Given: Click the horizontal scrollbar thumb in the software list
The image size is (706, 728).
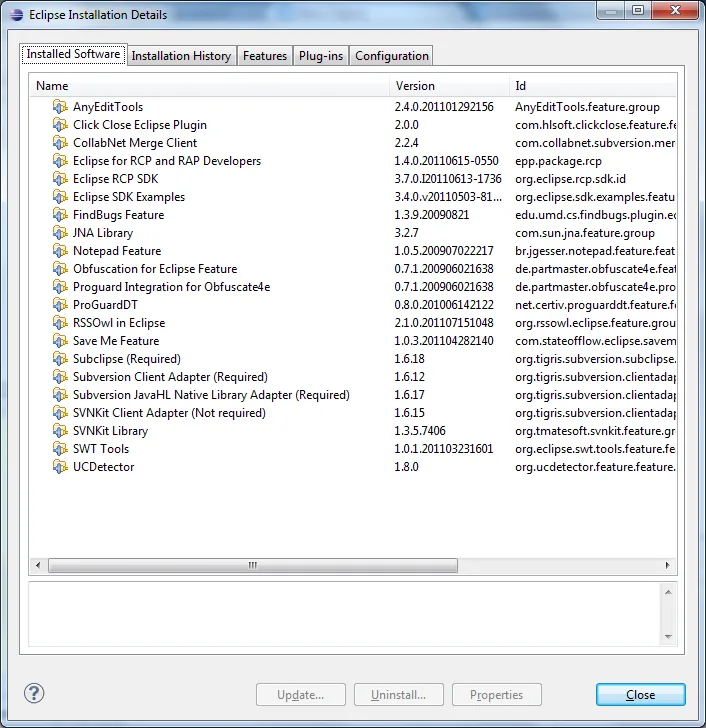Looking at the screenshot, I should tap(253, 566).
